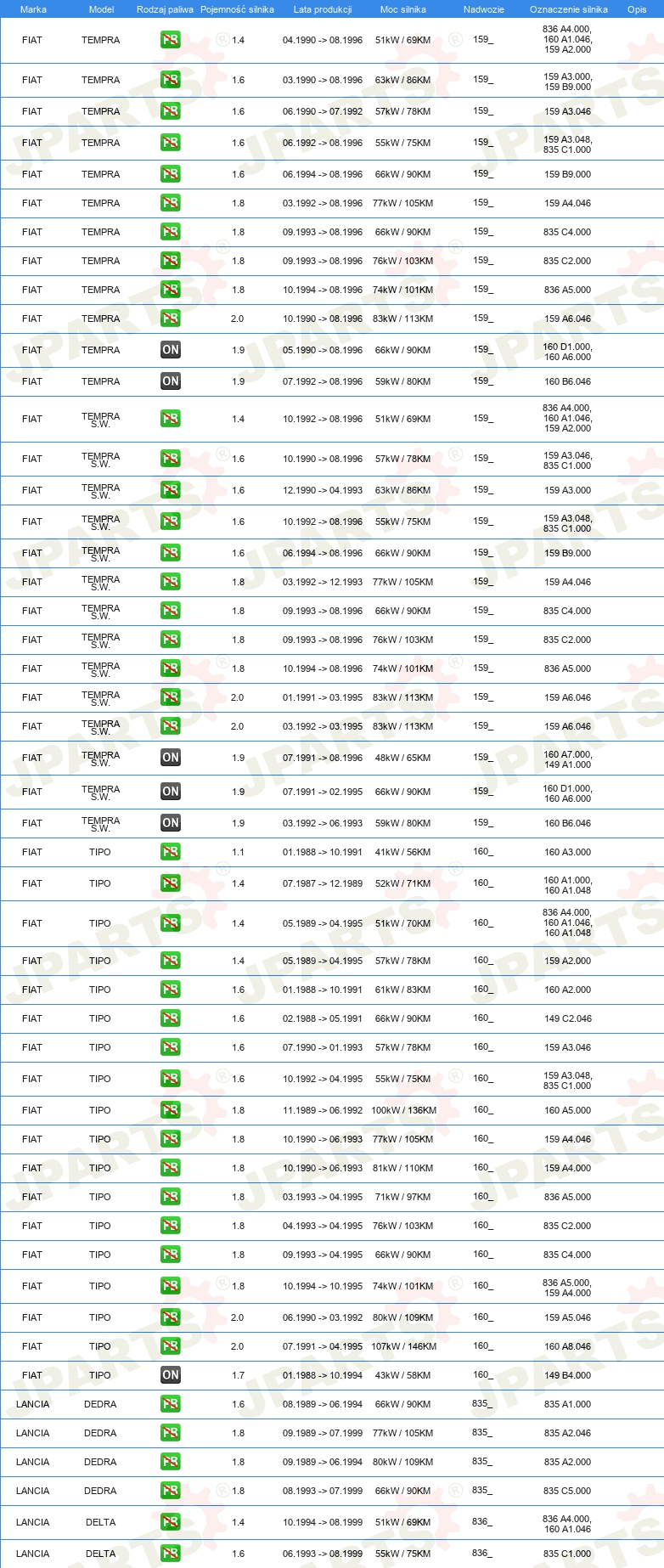Click the diesel icon in the Tempra S.W. 07.1991 -> 02.1995 row
The height and width of the screenshot is (1568, 664).
click(x=171, y=792)
